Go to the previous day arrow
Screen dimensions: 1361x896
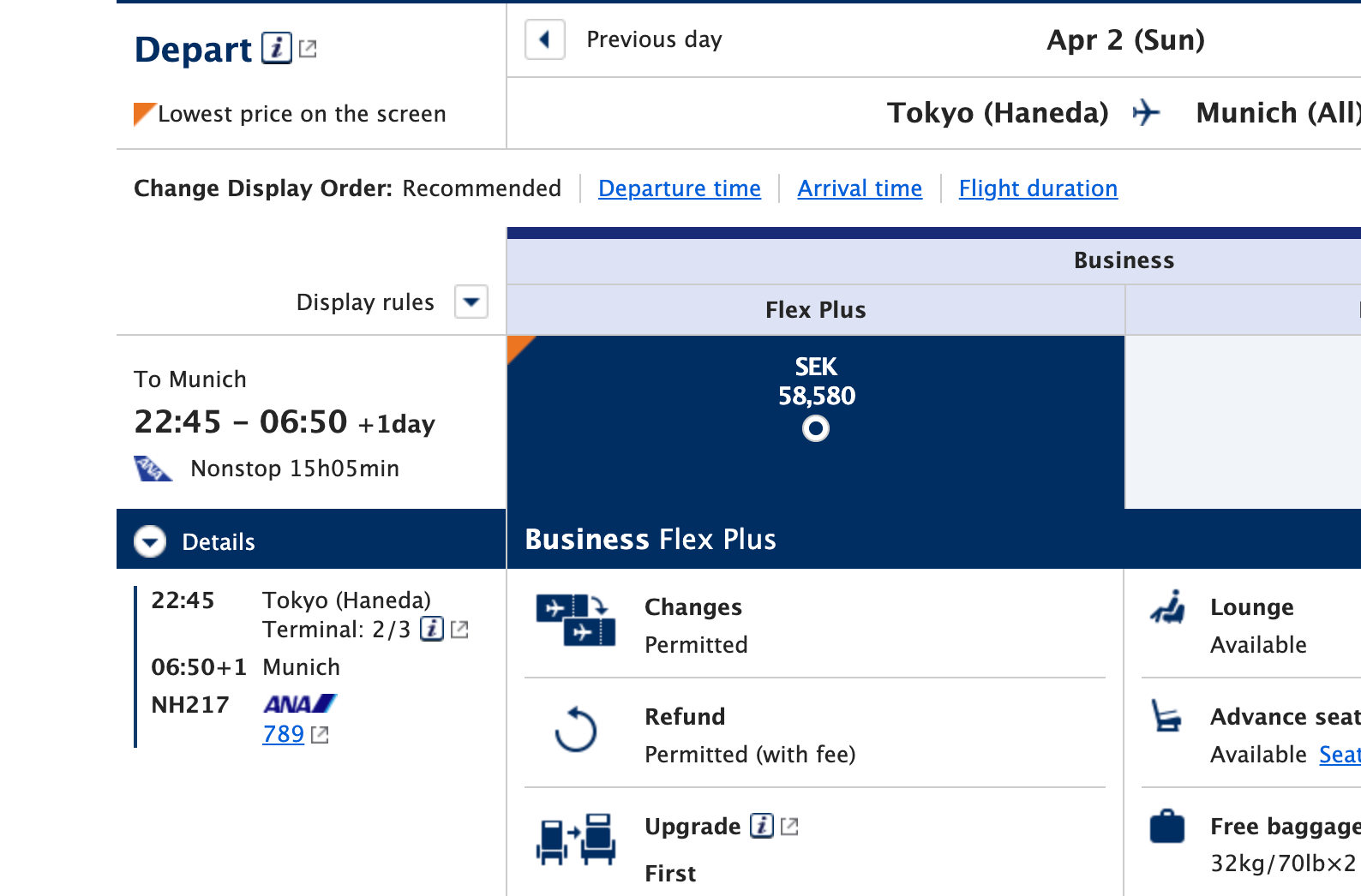[544, 39]
